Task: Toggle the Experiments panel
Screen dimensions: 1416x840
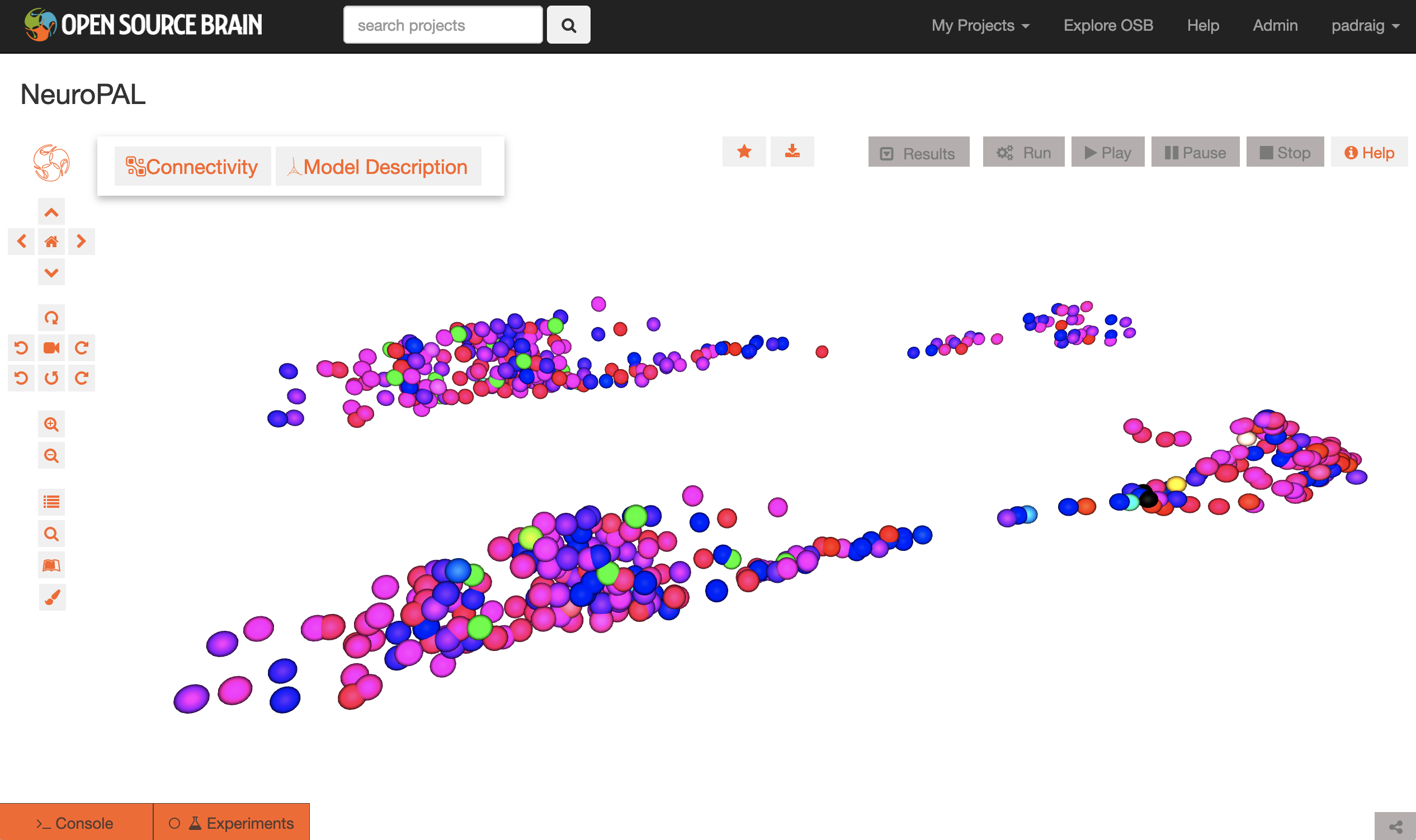Action: pos(232,823)
